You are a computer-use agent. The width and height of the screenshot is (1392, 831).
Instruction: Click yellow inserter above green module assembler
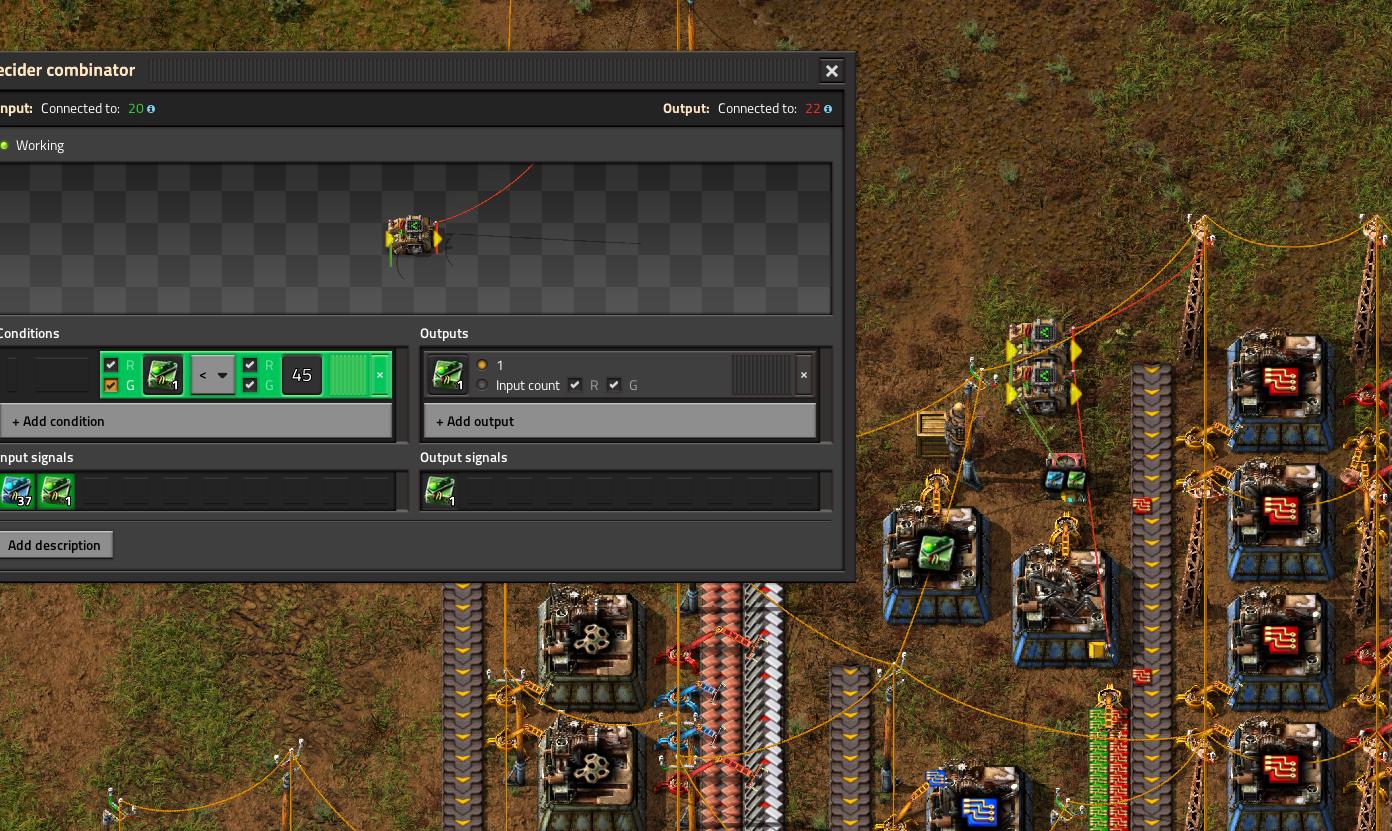tap(935, 492)
